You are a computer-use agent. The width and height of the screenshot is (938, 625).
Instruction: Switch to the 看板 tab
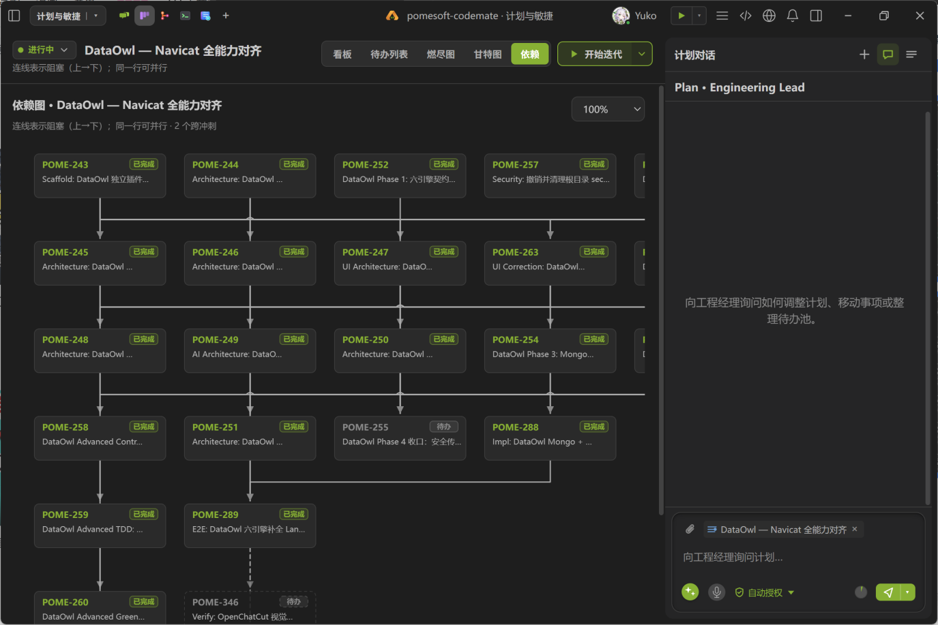(342, 54)
